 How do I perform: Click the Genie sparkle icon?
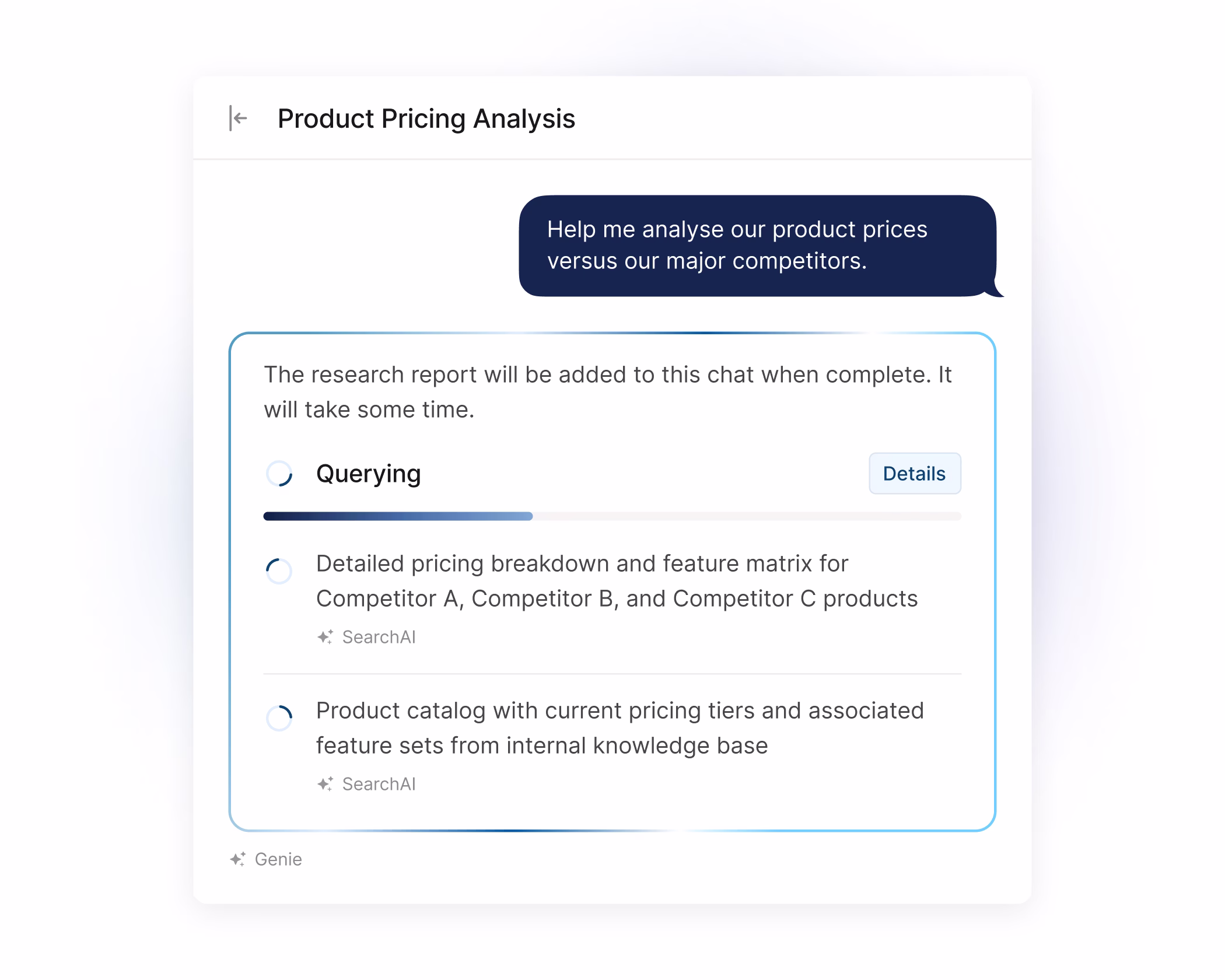point(237,859)
